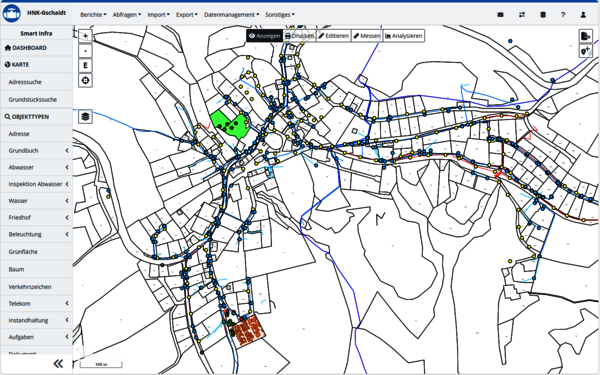
Task: Click the orange-brown cemetery area on map
Action: (249, 331)
